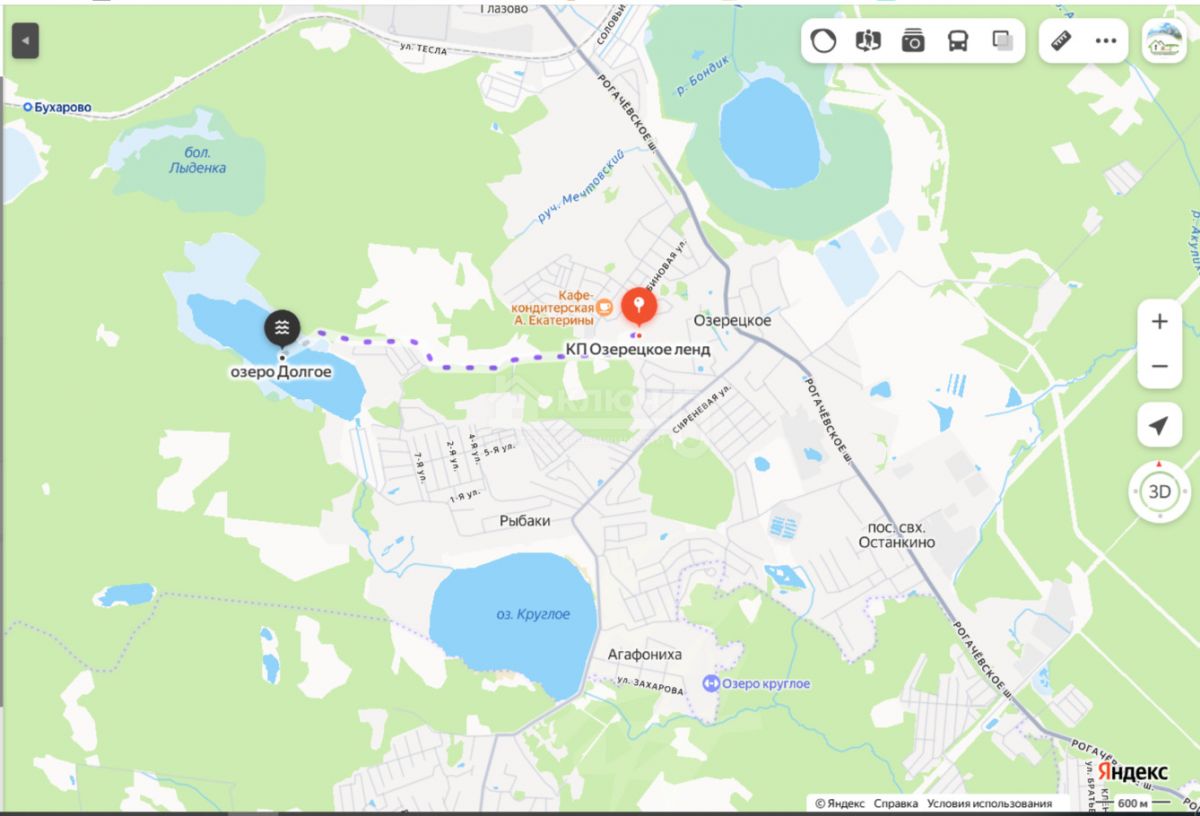The image size is (1200, 816).
Task: Zoom in with the plus button
Action: 1159,322
